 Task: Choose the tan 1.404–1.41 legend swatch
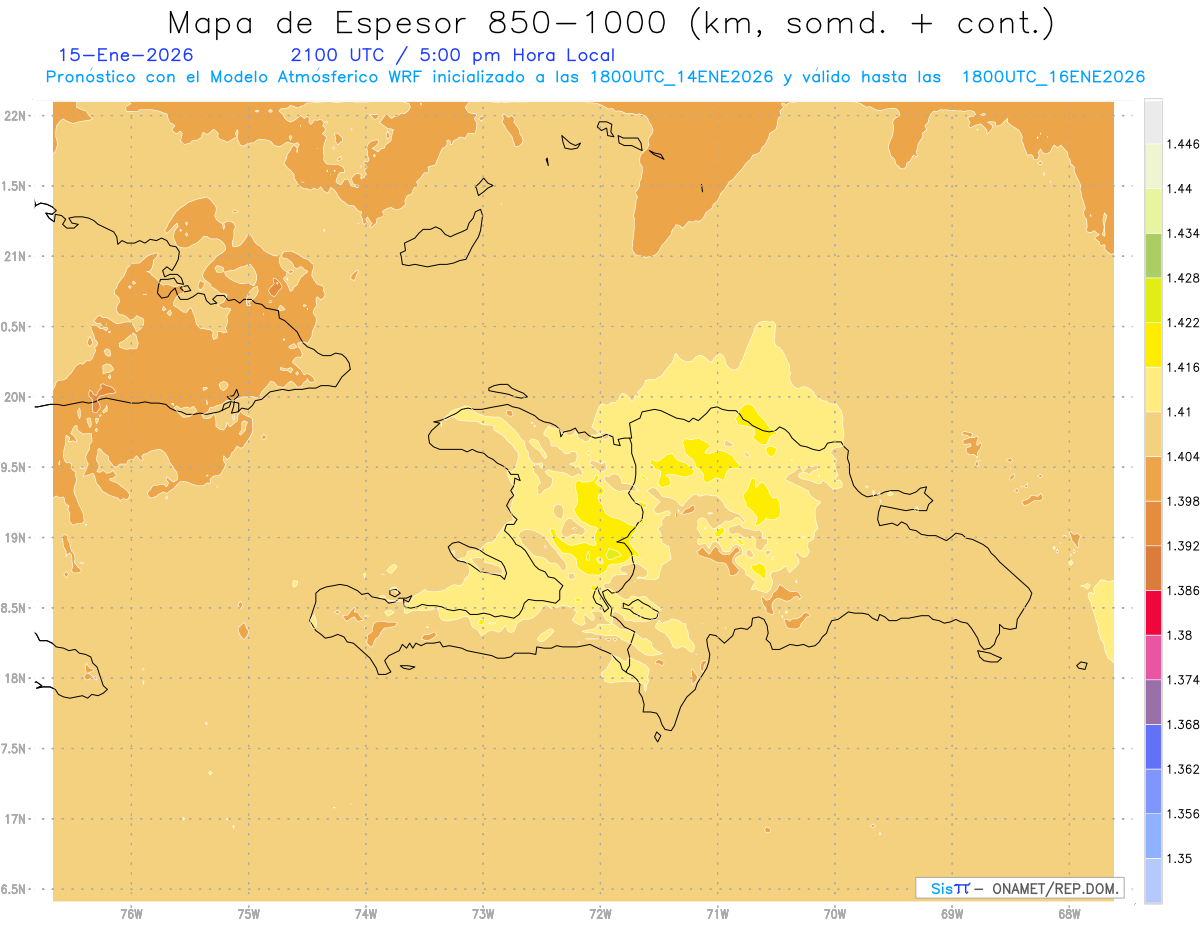coord(1153,434)
